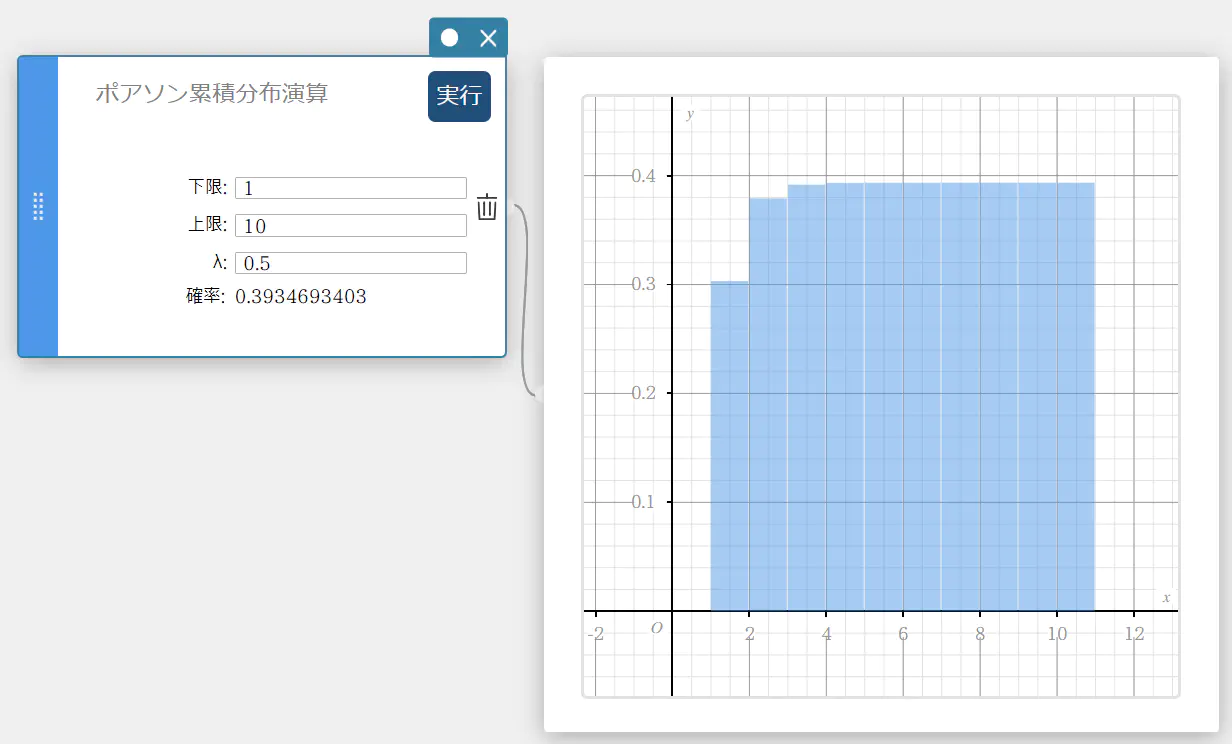Delete the calculation with the trash icon

(x=487, y=207)
